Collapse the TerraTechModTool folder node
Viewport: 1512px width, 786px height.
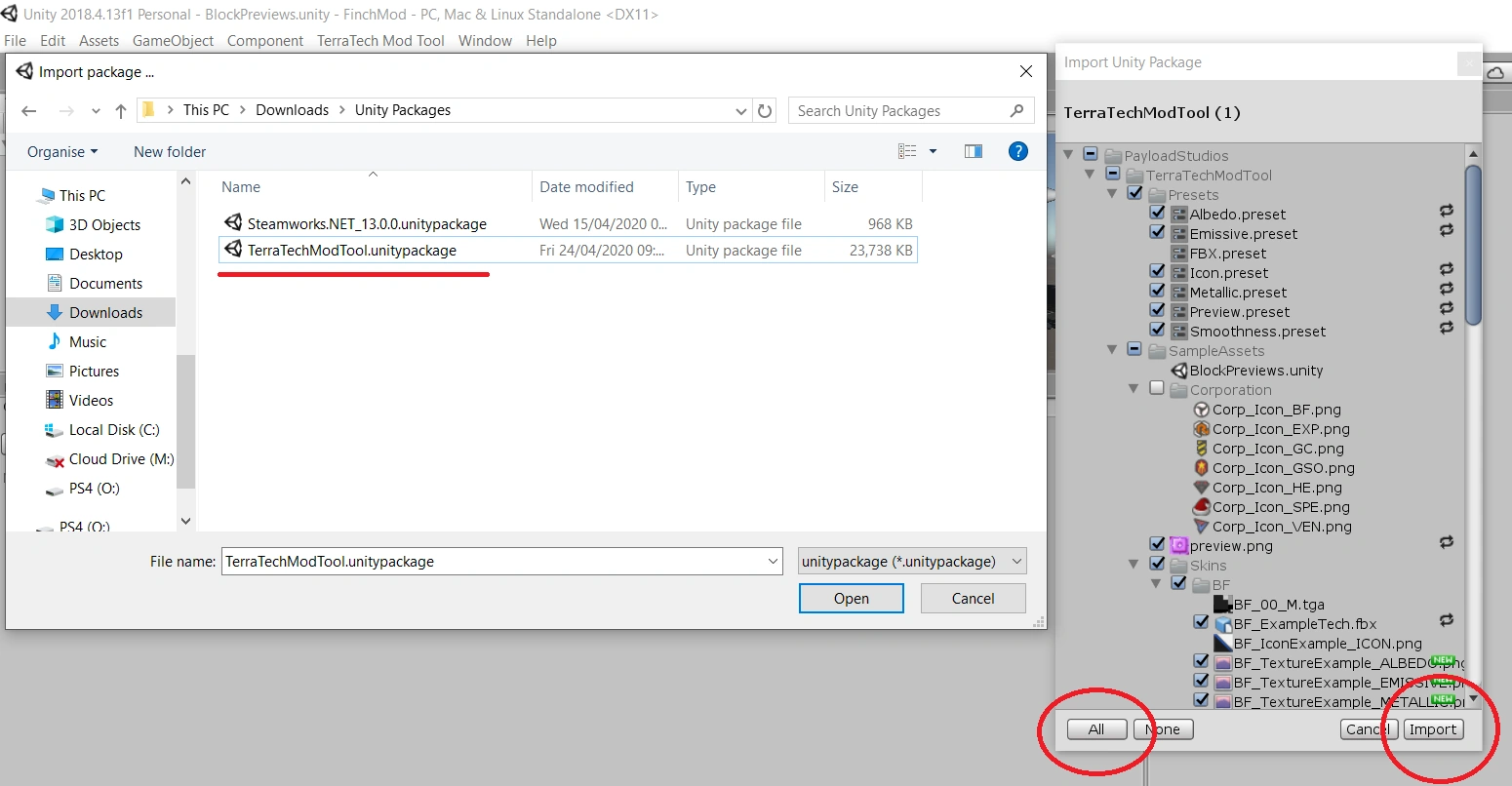click(1090, 174)
